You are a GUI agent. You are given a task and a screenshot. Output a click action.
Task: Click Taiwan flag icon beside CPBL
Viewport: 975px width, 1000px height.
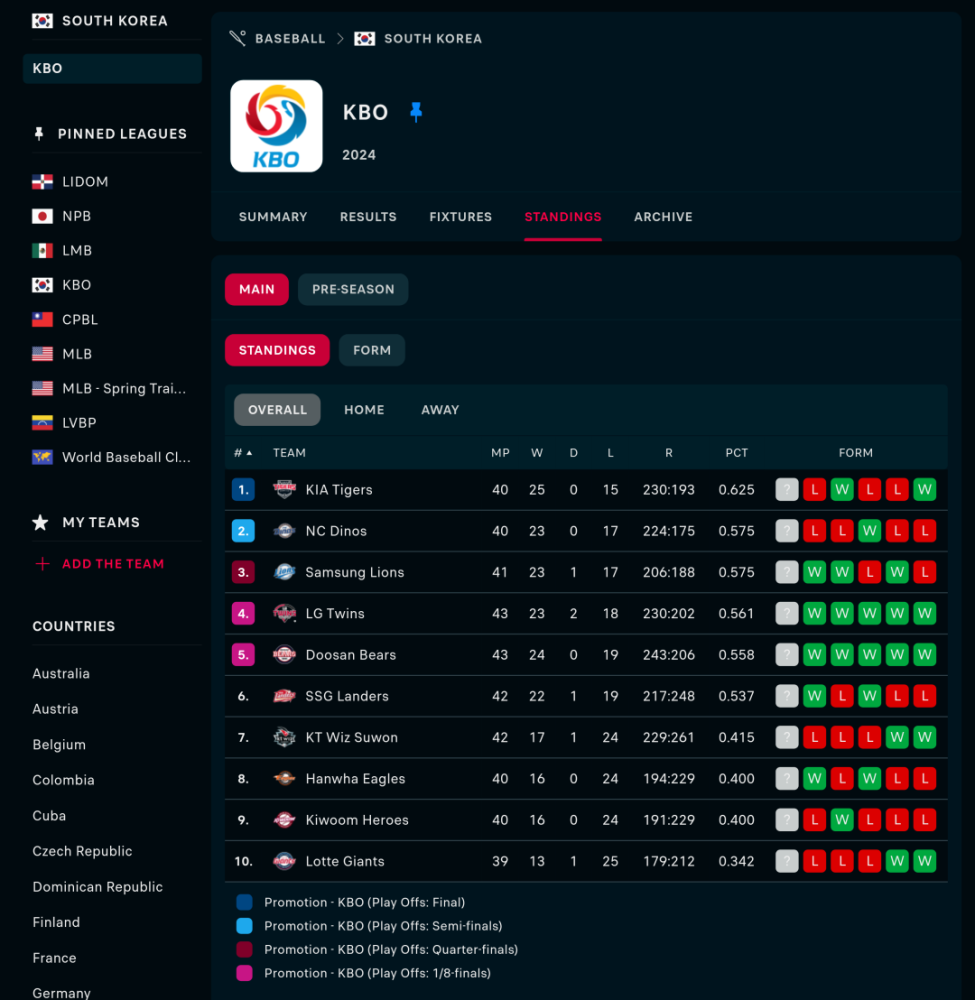point(42,320)
